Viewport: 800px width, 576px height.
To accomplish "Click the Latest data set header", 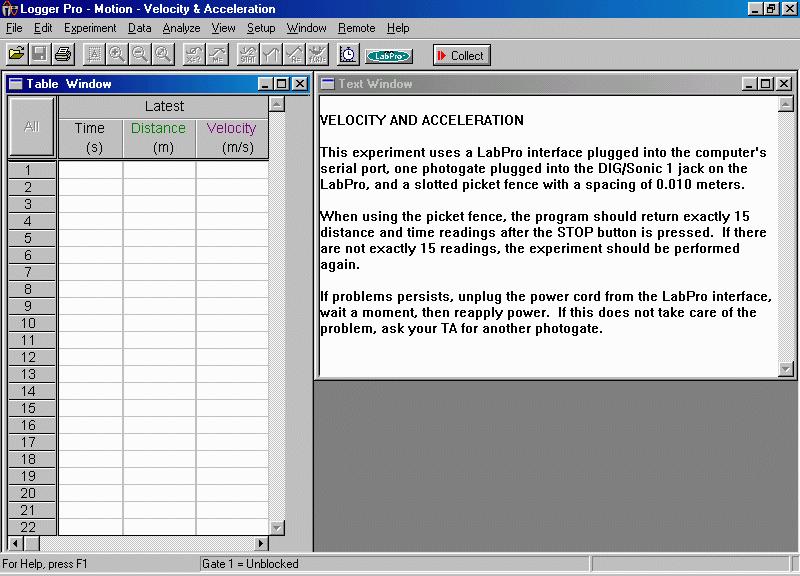I will (164, 107).
